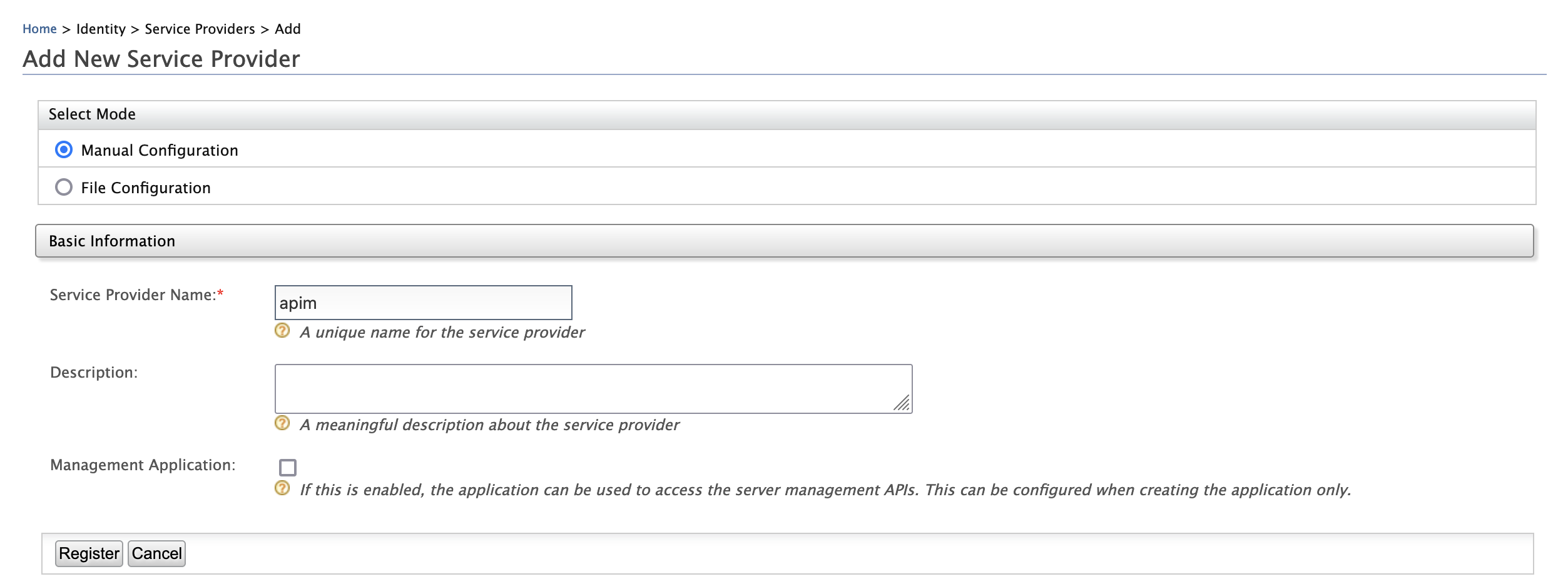Click the File Configuration label text

[x=146, y=187]
